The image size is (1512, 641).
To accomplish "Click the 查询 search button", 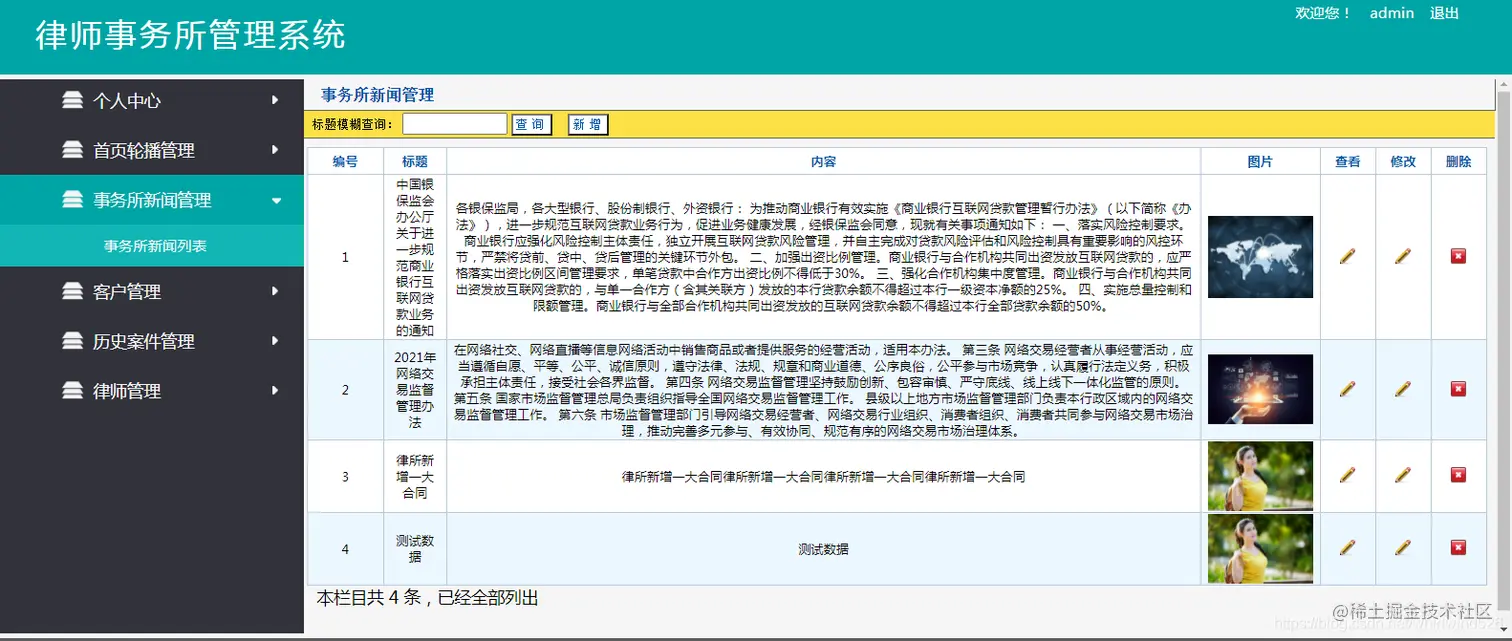I will click(531, 125).
